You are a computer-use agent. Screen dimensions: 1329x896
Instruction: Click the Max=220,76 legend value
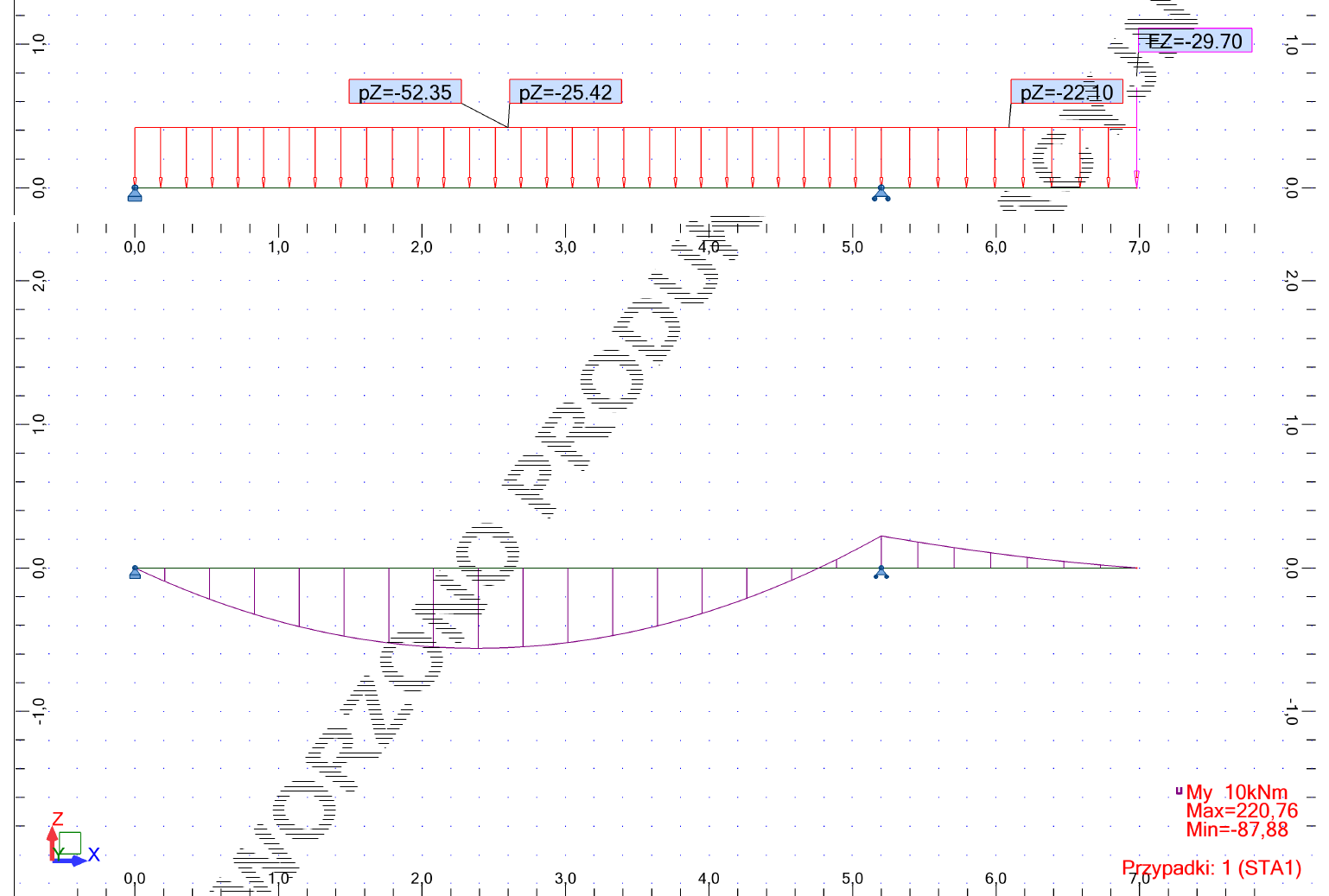[x=1242, y=810]
